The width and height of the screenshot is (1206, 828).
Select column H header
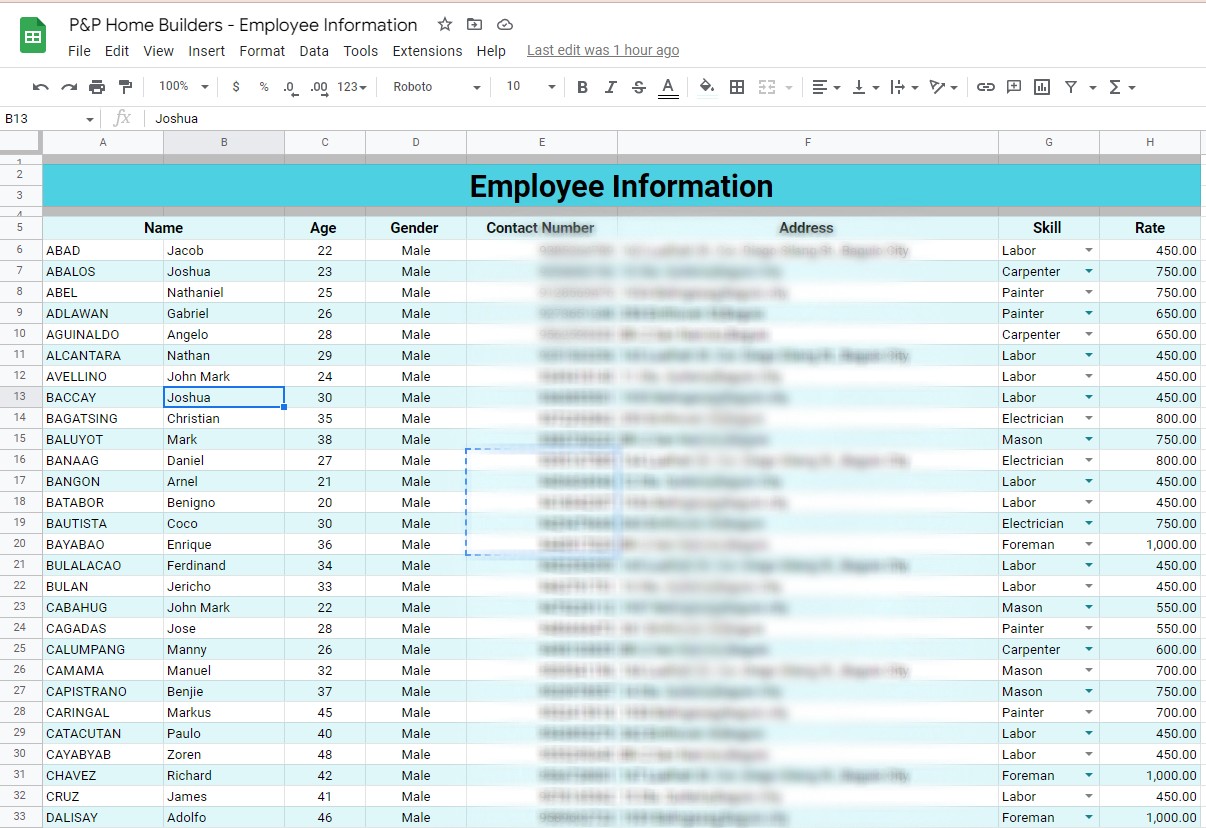click(x=1150, y=143)
